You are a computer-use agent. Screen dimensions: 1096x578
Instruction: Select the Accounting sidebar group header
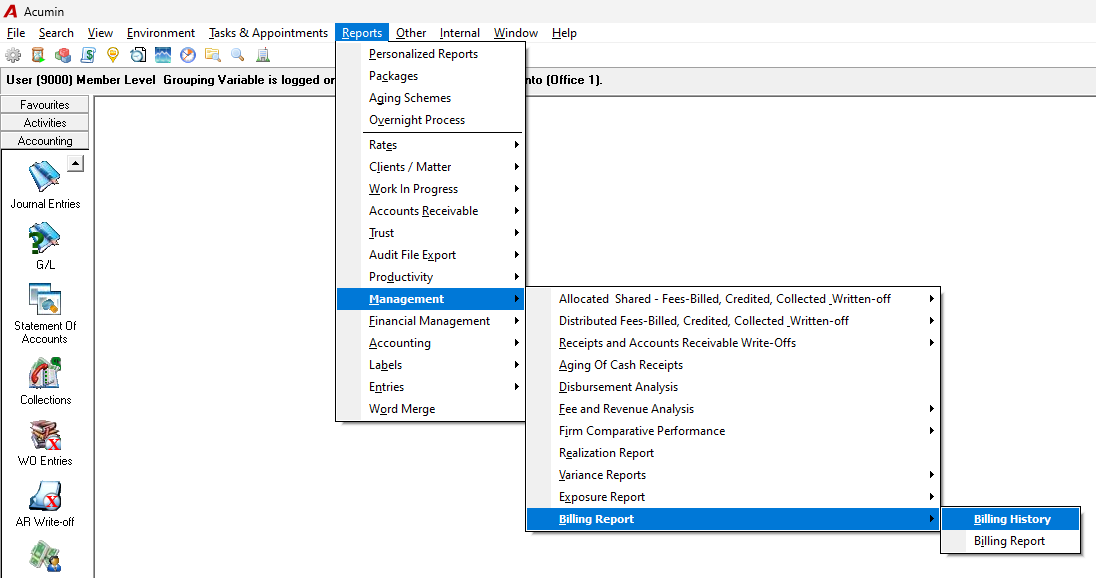point(45,141)
